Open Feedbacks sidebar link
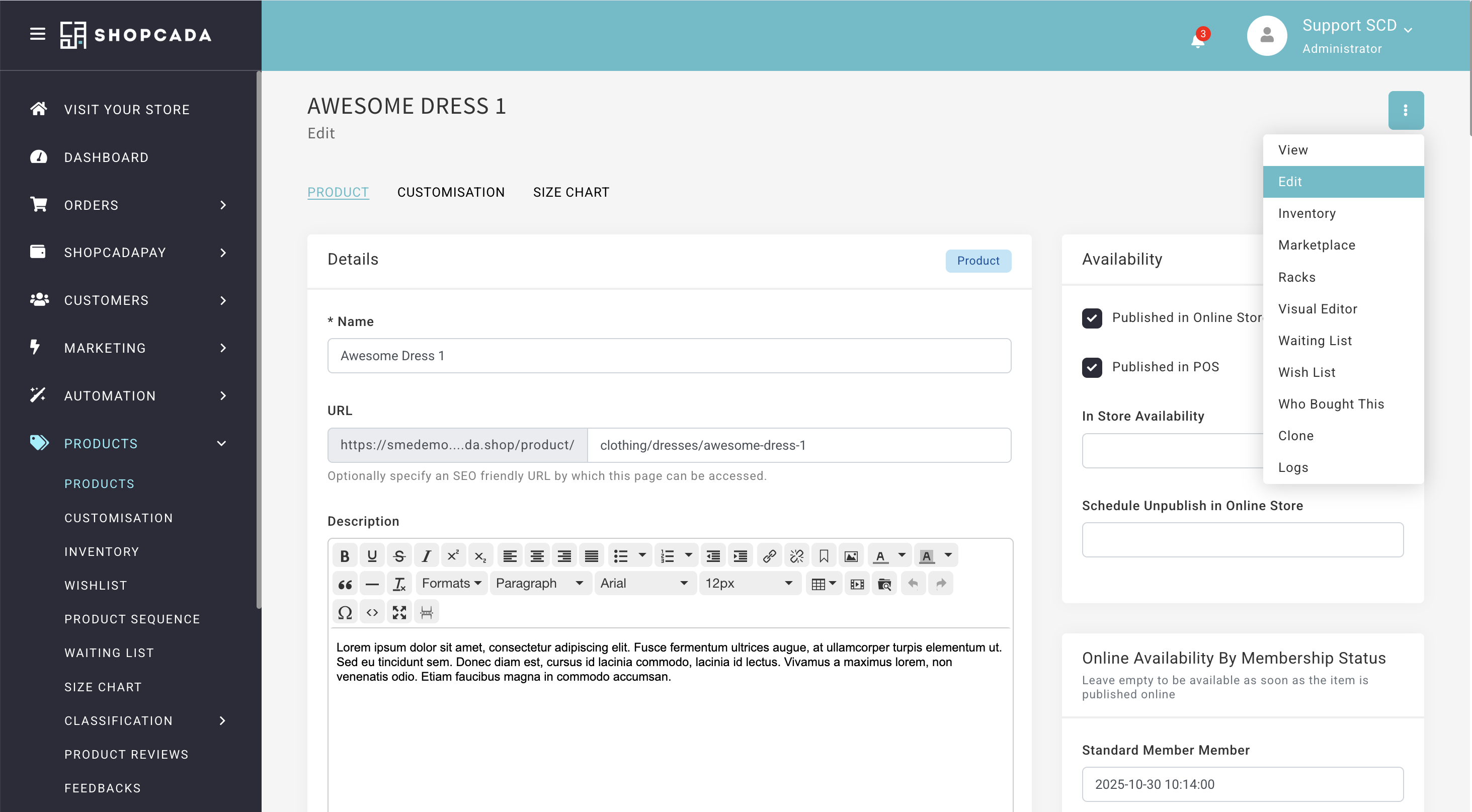 (x=102, y=788)
